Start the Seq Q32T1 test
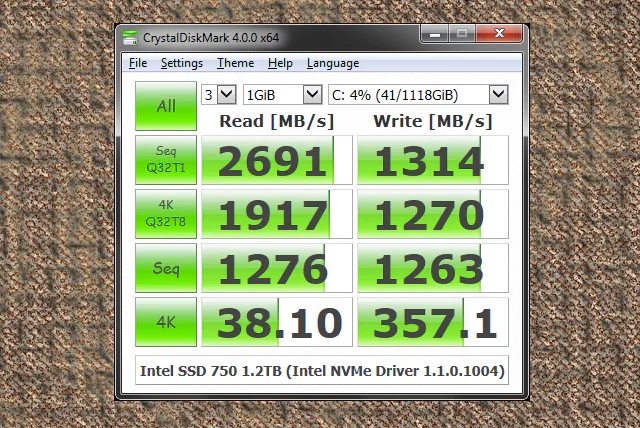The height and width of the screenshot is (428, 640). coord(166,160)
